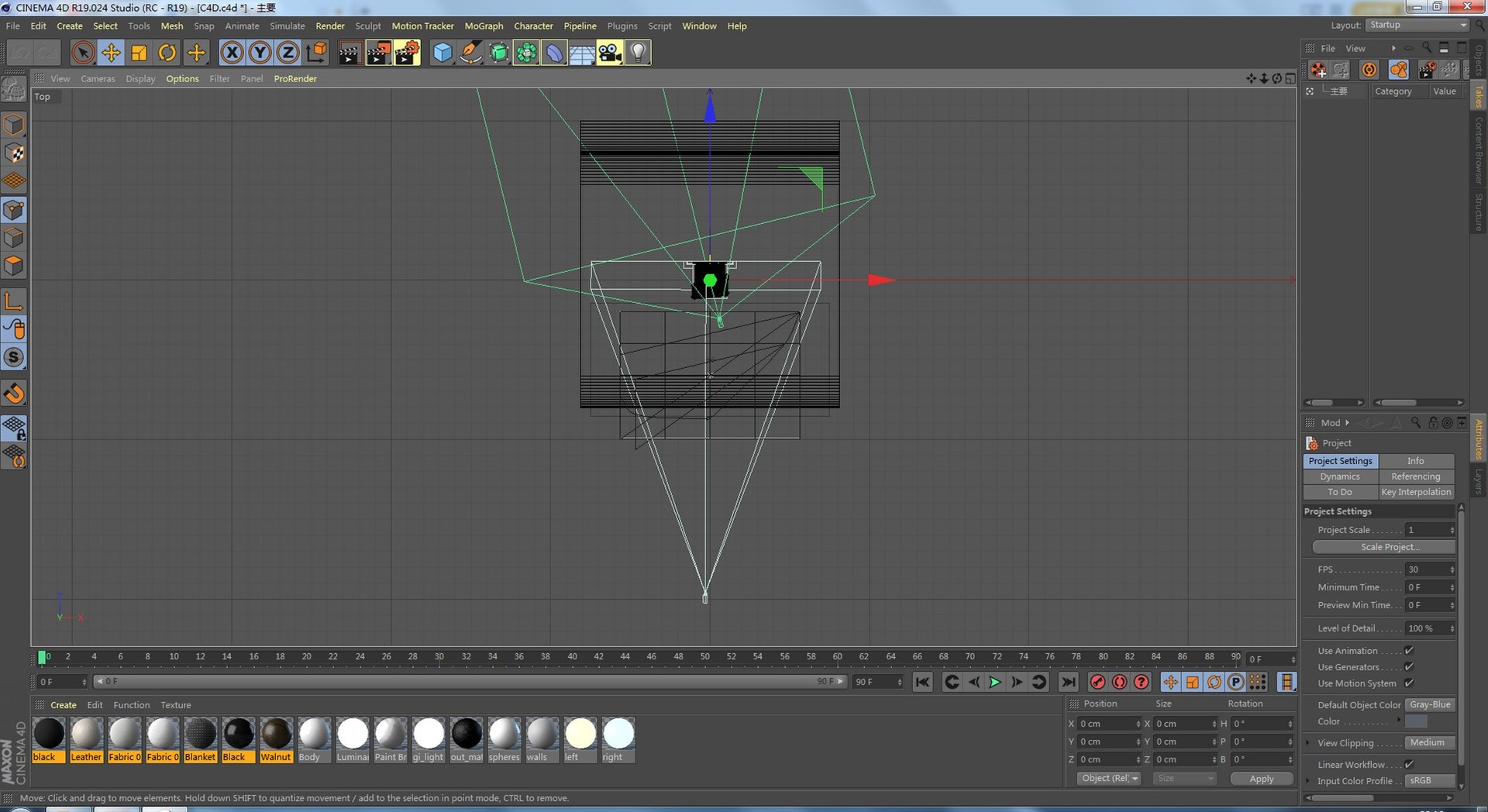Switch to the Dynamics tab
This screenshot has width=1488, height=812.
[x=1340, y=477]
